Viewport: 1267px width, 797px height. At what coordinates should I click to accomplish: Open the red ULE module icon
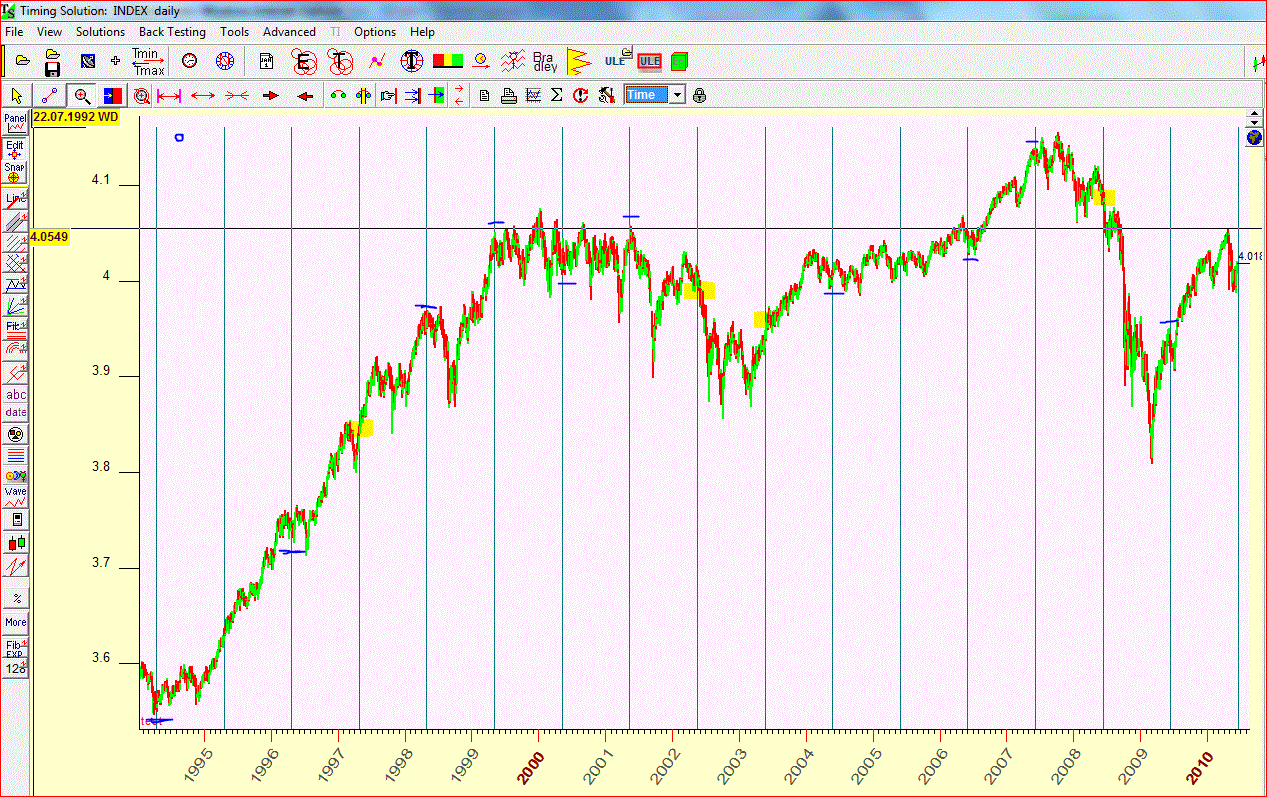pos(650,61)
